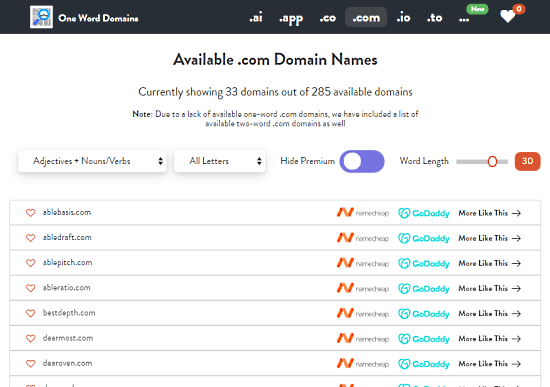Toggle the Hide Premium switch
This screenshot has width=550, height=387.
(x=362, y=161)
